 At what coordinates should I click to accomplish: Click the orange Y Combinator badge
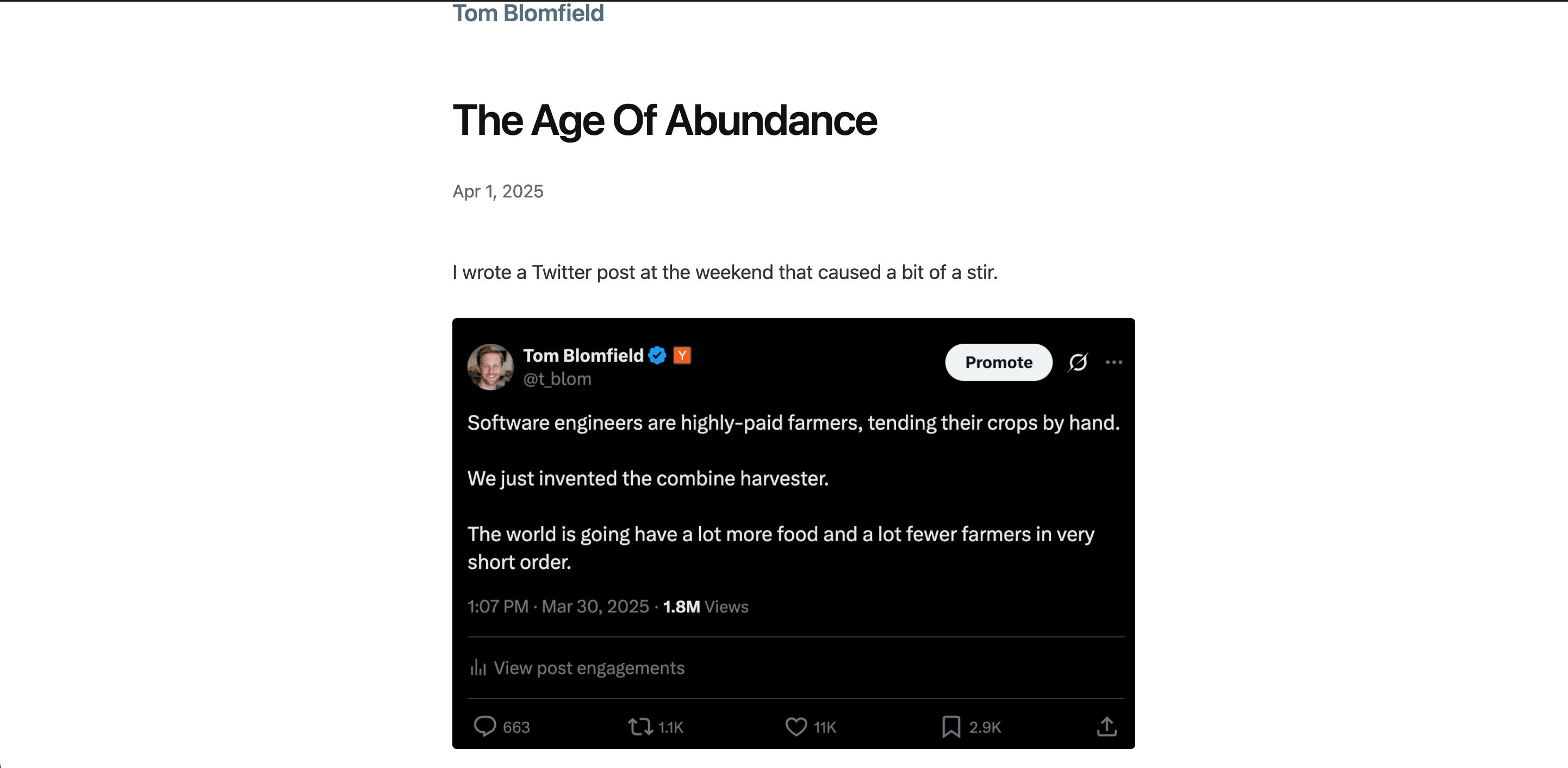682,355
